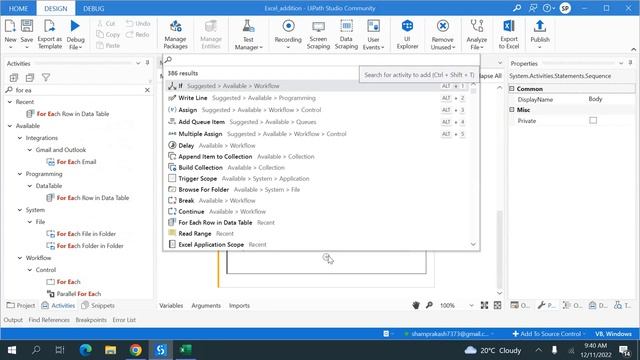Collapse the Recent tree node
Viewport: 640px width, 360px height.
click(10, 102)
